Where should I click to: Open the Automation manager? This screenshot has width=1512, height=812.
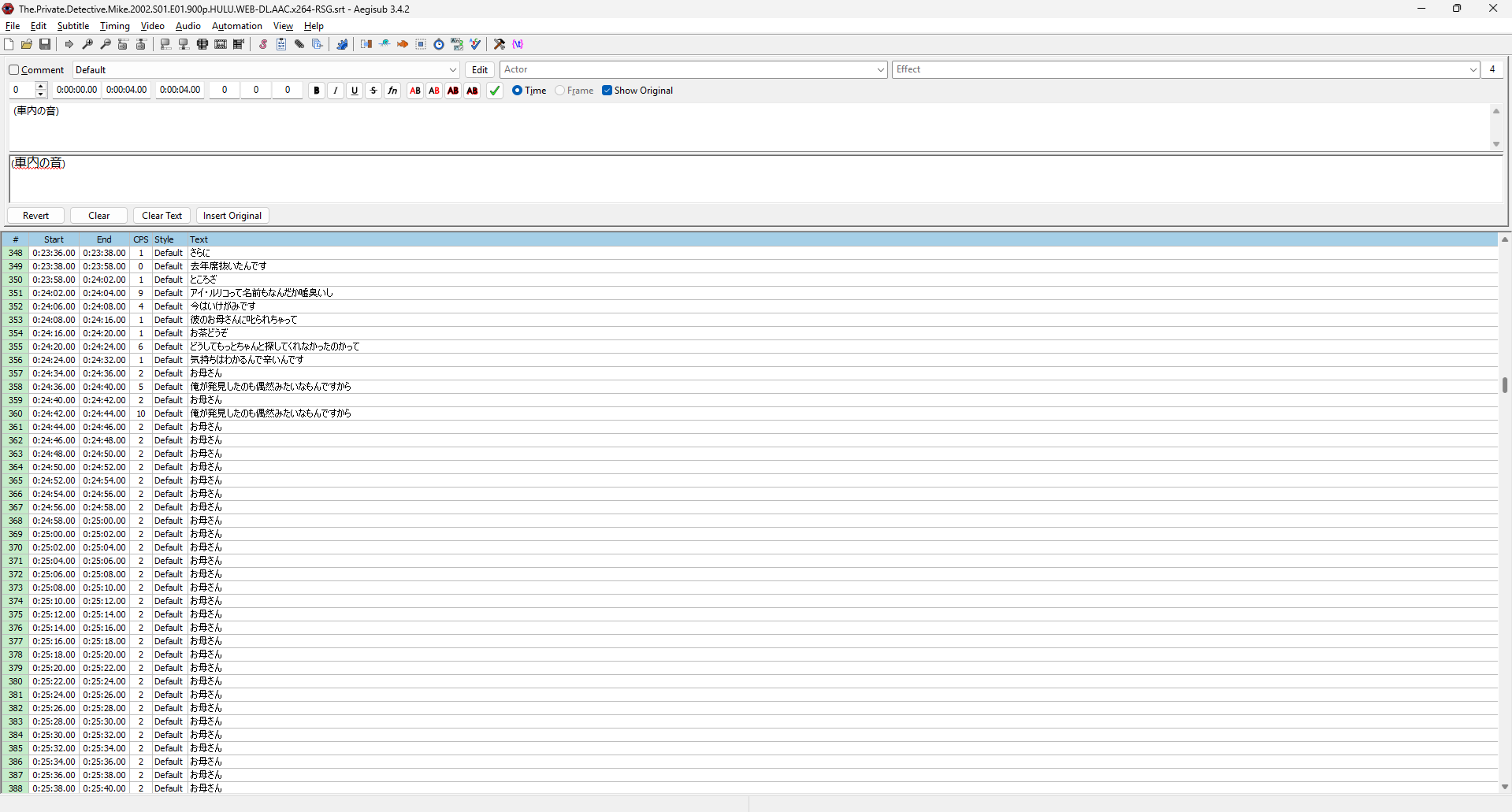coord(342,44)
